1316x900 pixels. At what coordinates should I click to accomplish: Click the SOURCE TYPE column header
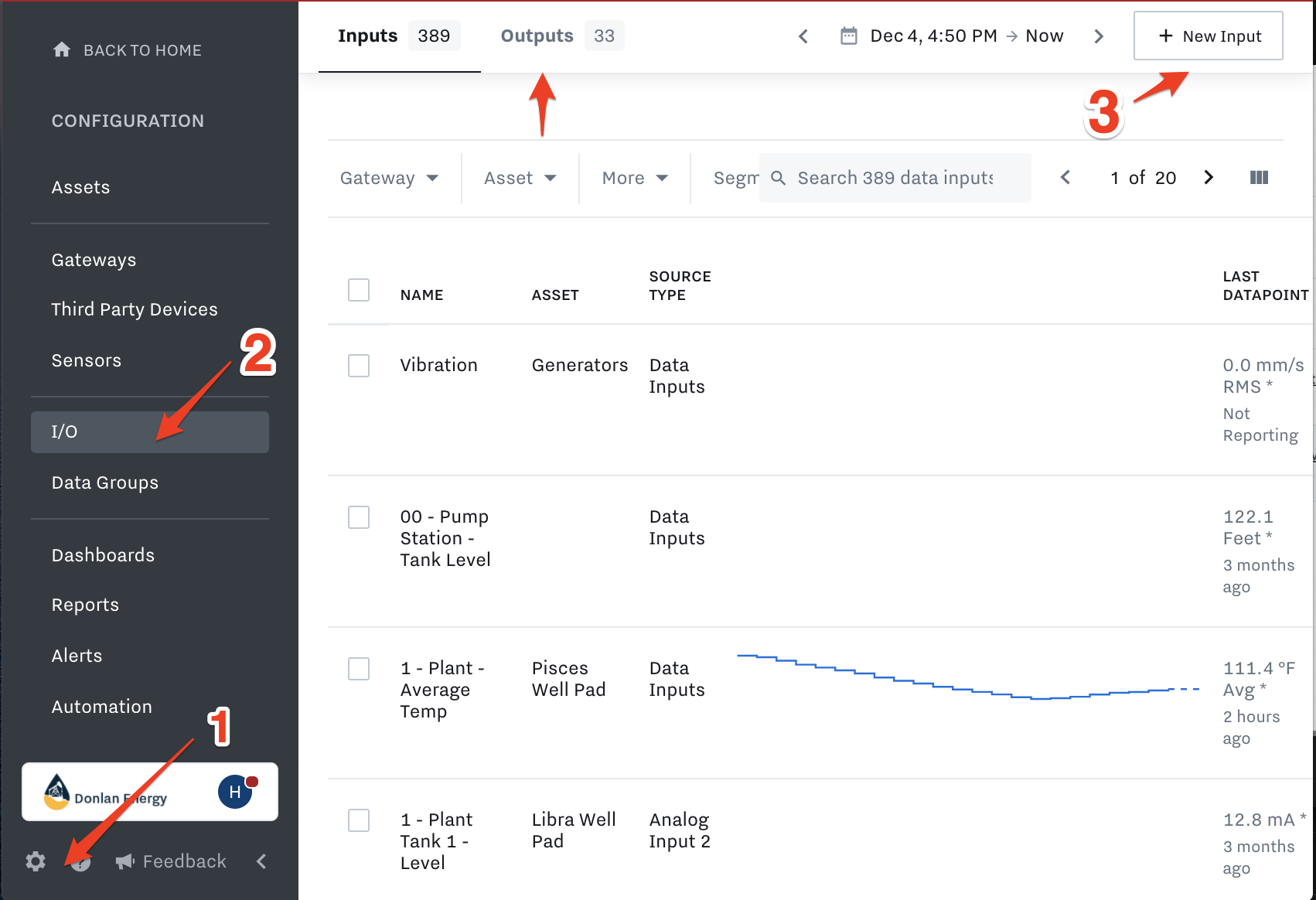[x=680, y=285]
